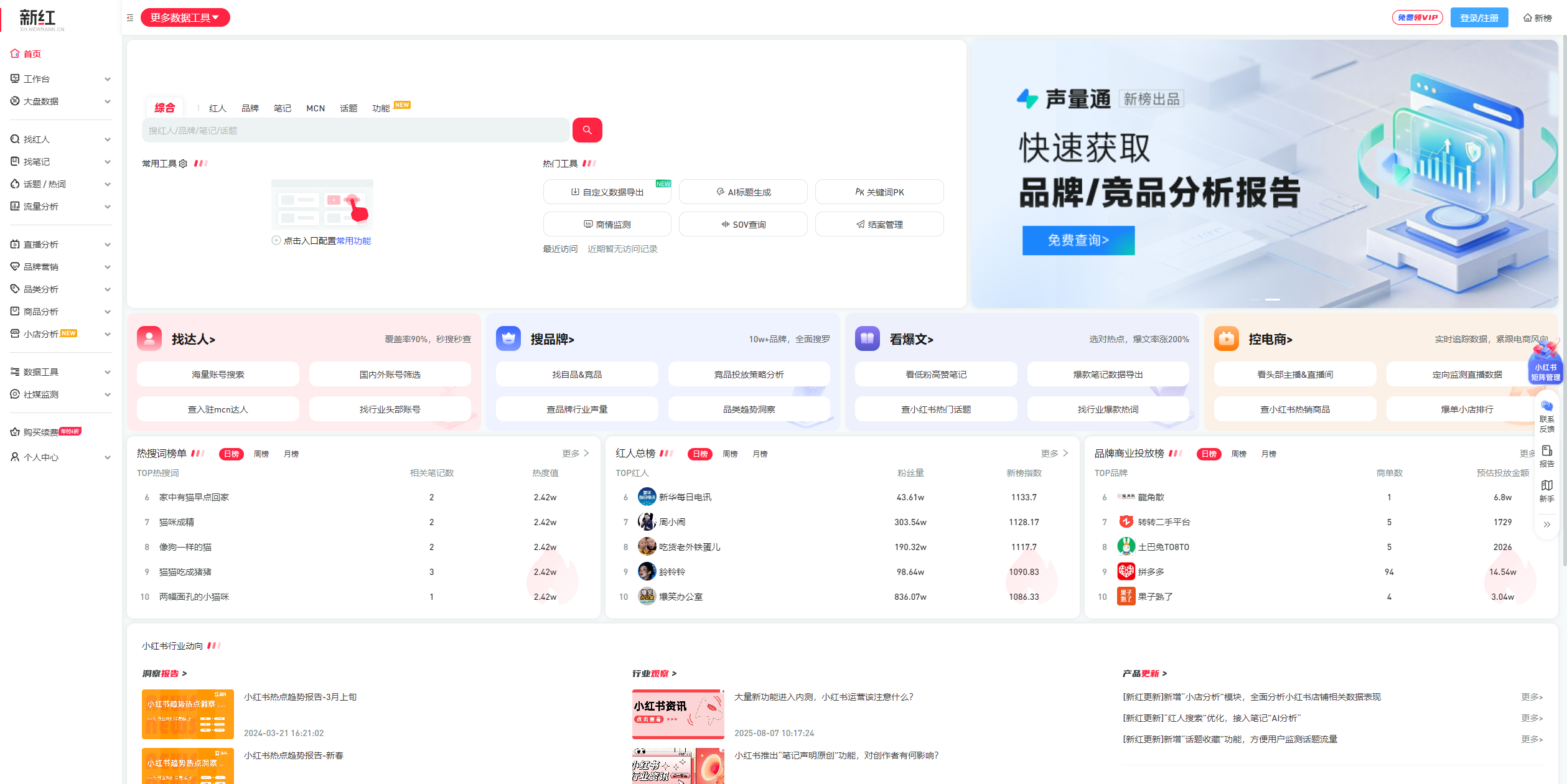Switch 红人总榜 to 月榜
This screenshot has width=1567, height=784.
(x=760, y=454)
